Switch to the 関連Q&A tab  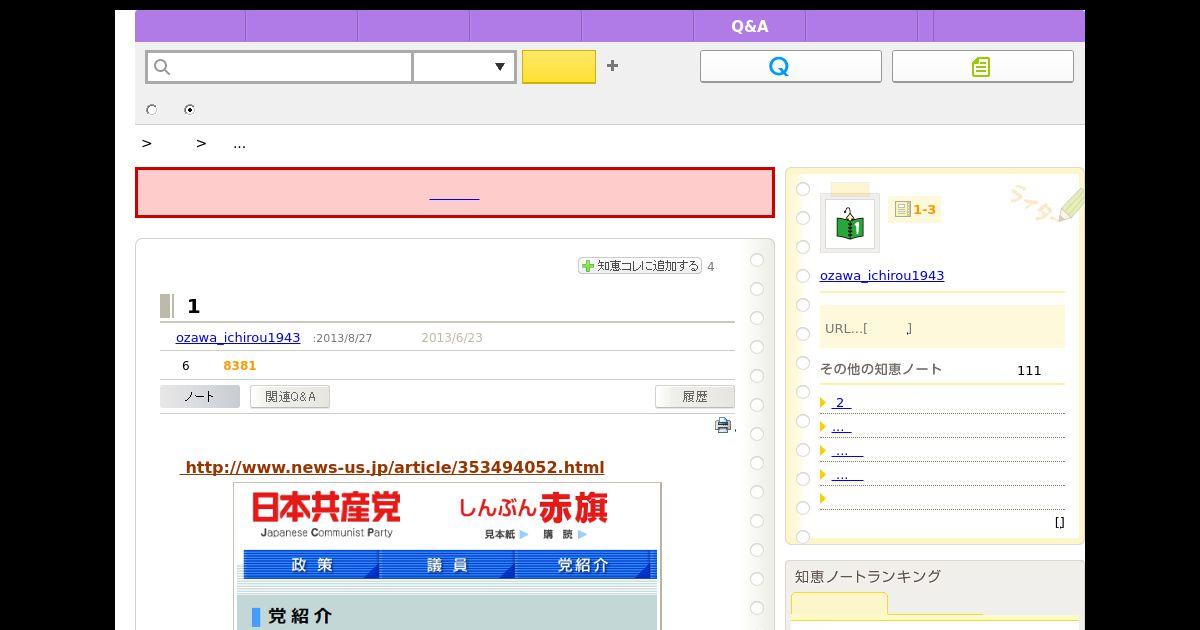290,397
